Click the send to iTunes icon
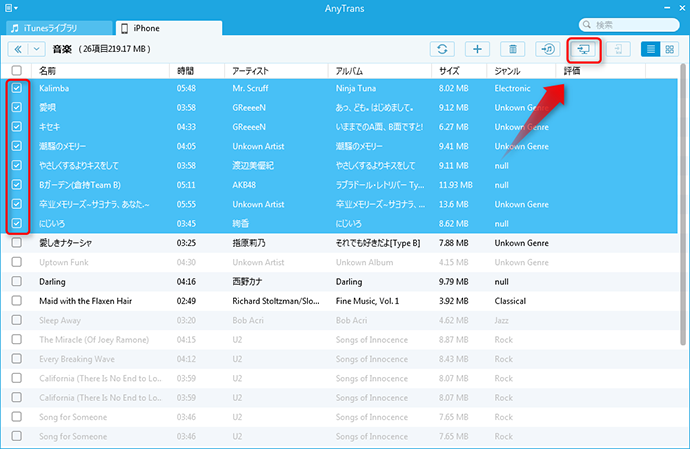The image size is (690, 449). click(x=548, y=49)
